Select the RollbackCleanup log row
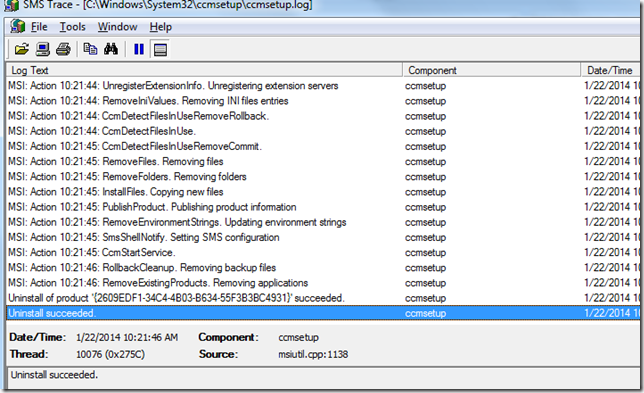Image resolution: width=644 pixels, height=393 pixels. pos(323,268)
